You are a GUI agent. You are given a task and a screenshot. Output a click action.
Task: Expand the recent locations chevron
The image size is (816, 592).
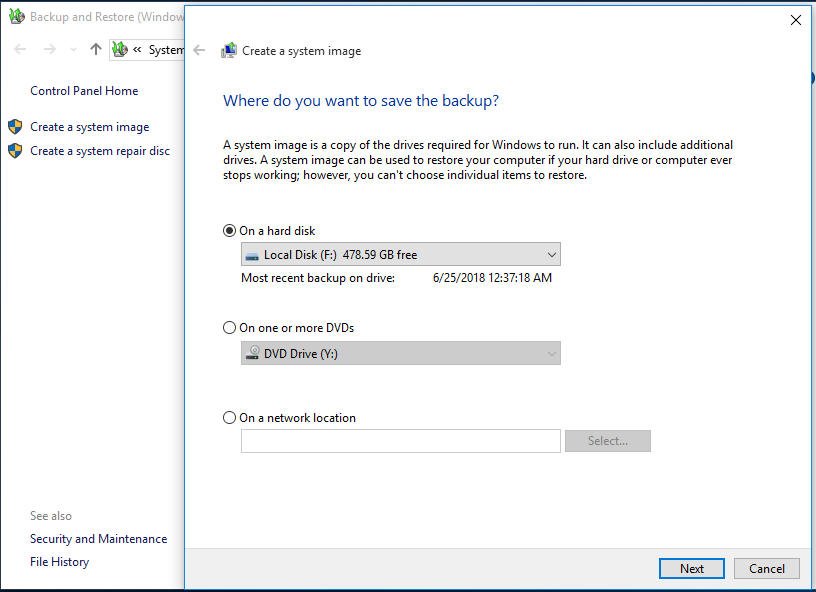(x=73, y=50)
